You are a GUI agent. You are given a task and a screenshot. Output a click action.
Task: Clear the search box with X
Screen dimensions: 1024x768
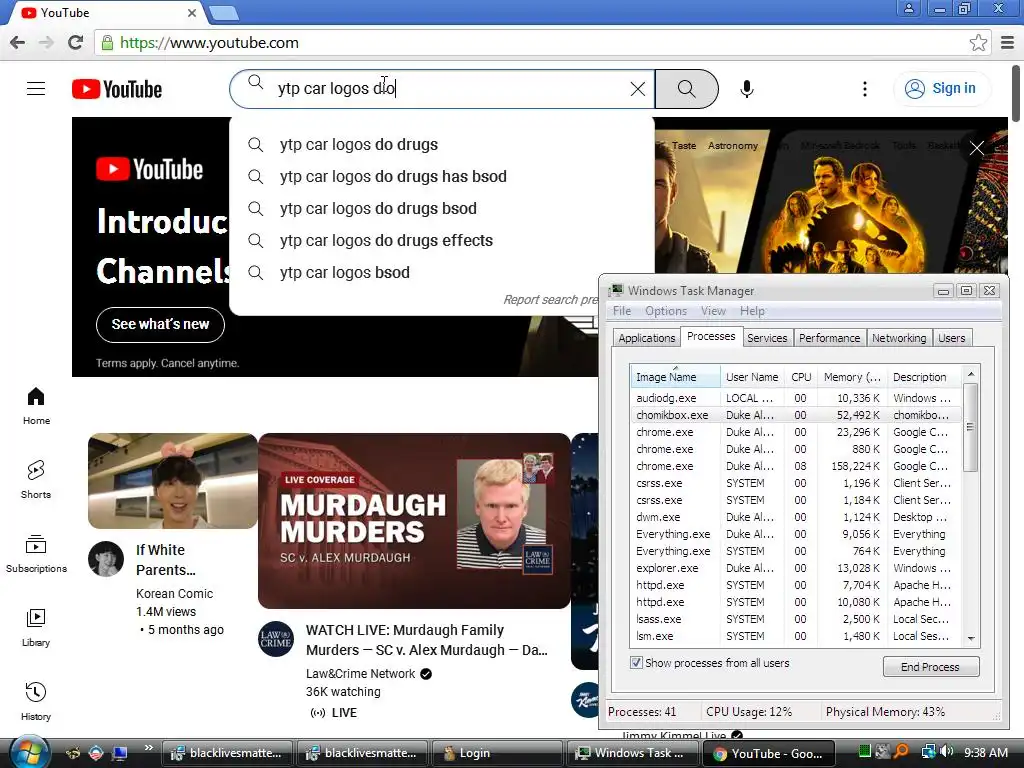(638, 89)
